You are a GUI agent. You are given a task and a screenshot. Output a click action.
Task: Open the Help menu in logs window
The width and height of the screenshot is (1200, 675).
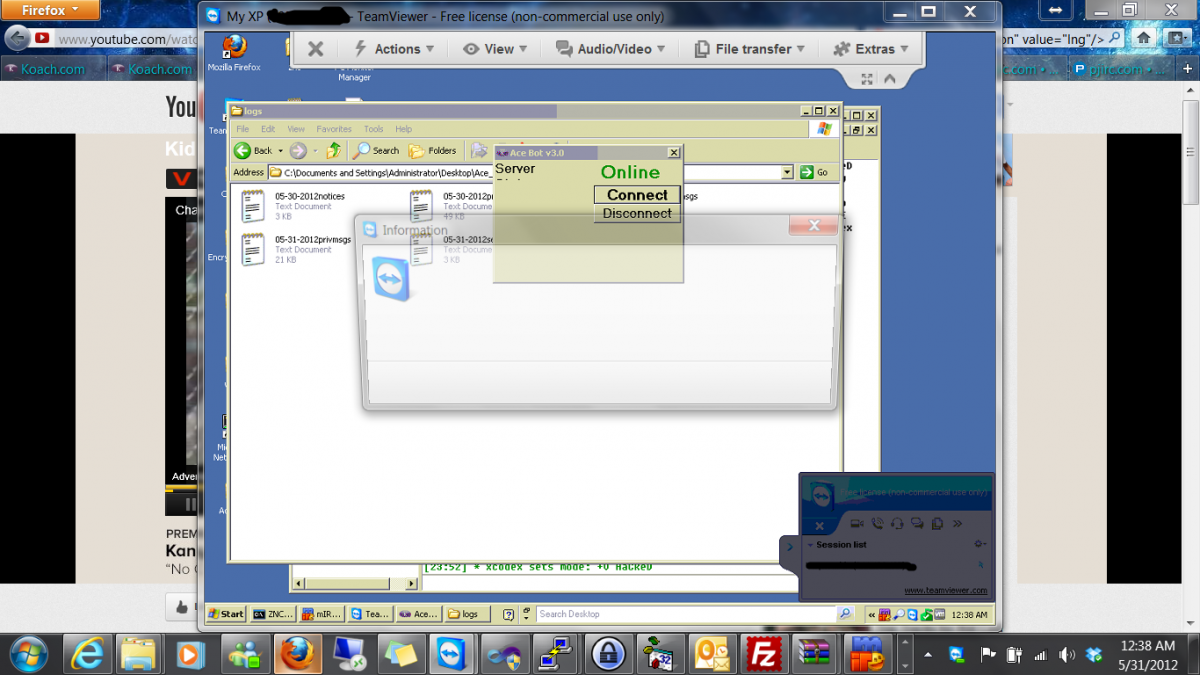click(x=403, y=129)
